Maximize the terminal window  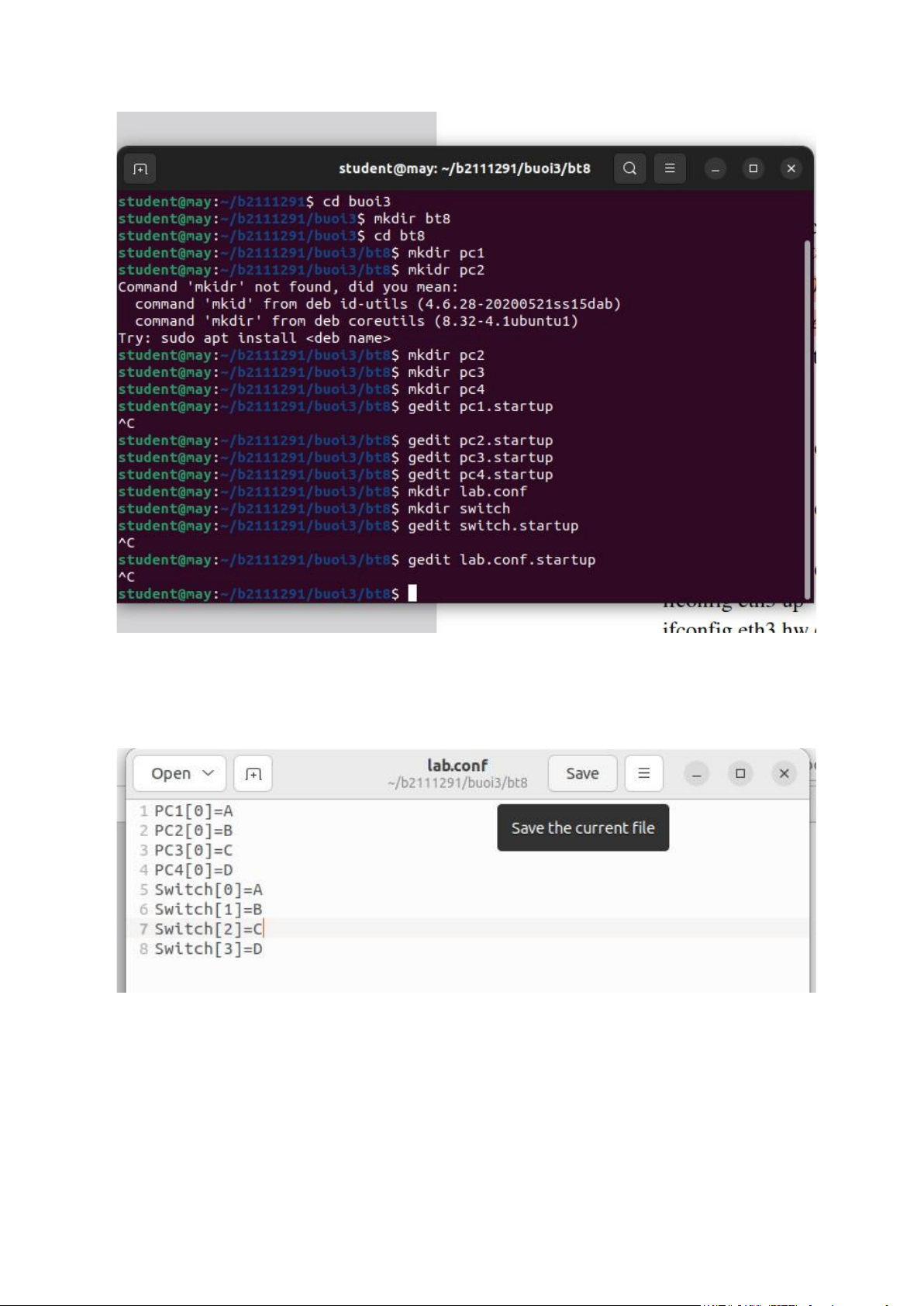coord(753,168)
